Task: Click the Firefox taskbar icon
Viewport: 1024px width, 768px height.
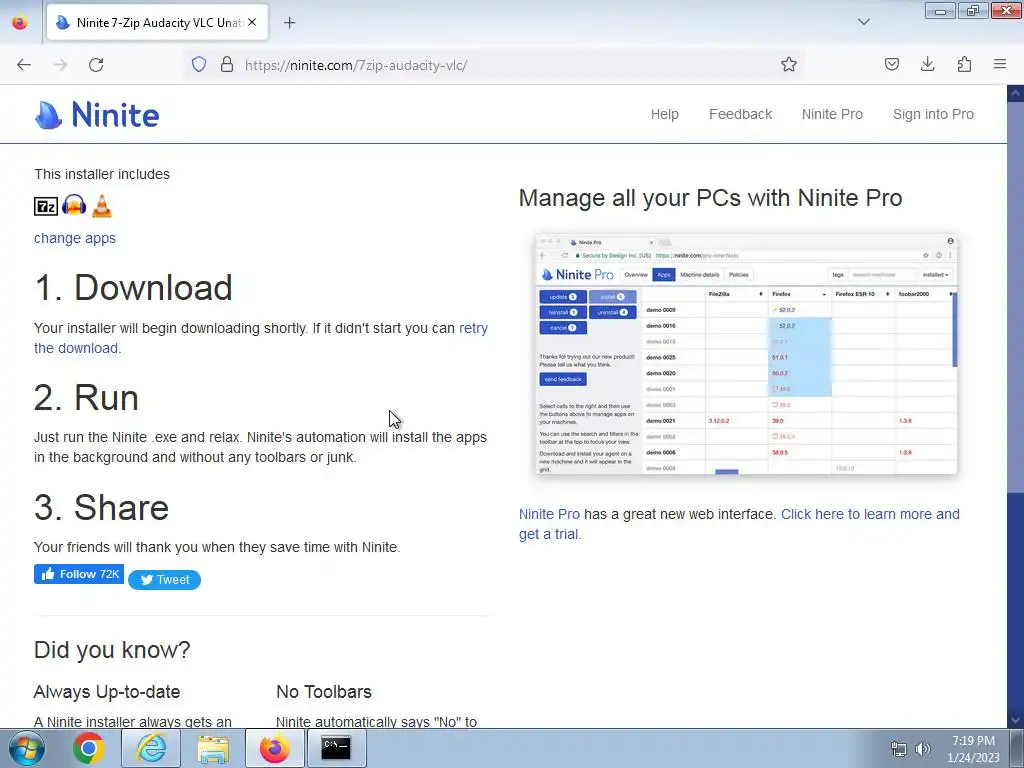Action: pyautogui.click(x=275, y=748)
